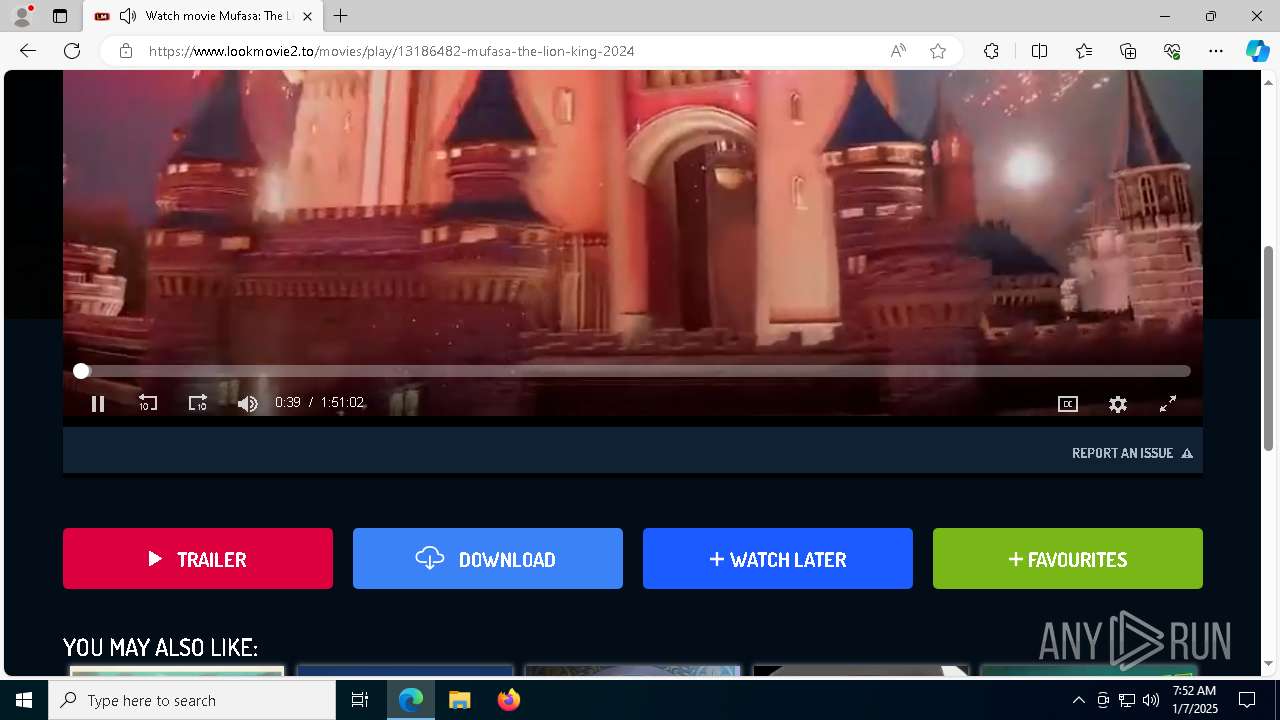Close the Mufasa movie tab
The image size is (1280, 720).
point(307,16)
